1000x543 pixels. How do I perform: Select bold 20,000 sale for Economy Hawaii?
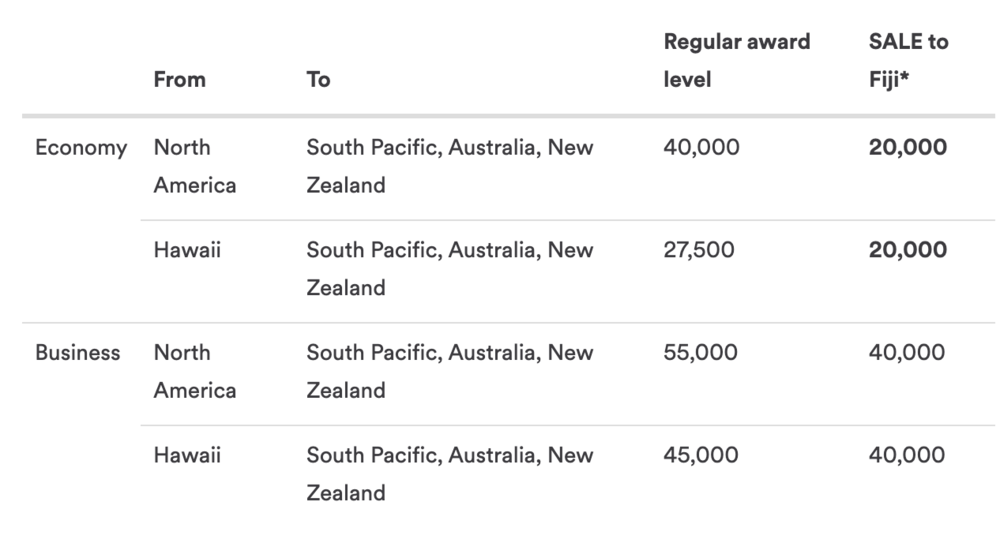[x=907, y=250]
